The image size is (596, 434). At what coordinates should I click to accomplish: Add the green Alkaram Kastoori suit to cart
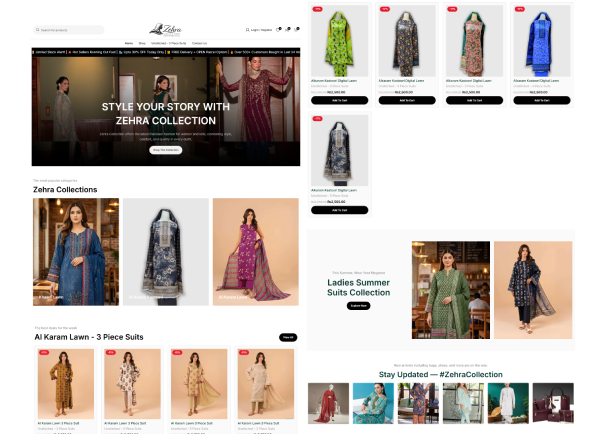tap(339, 100)
